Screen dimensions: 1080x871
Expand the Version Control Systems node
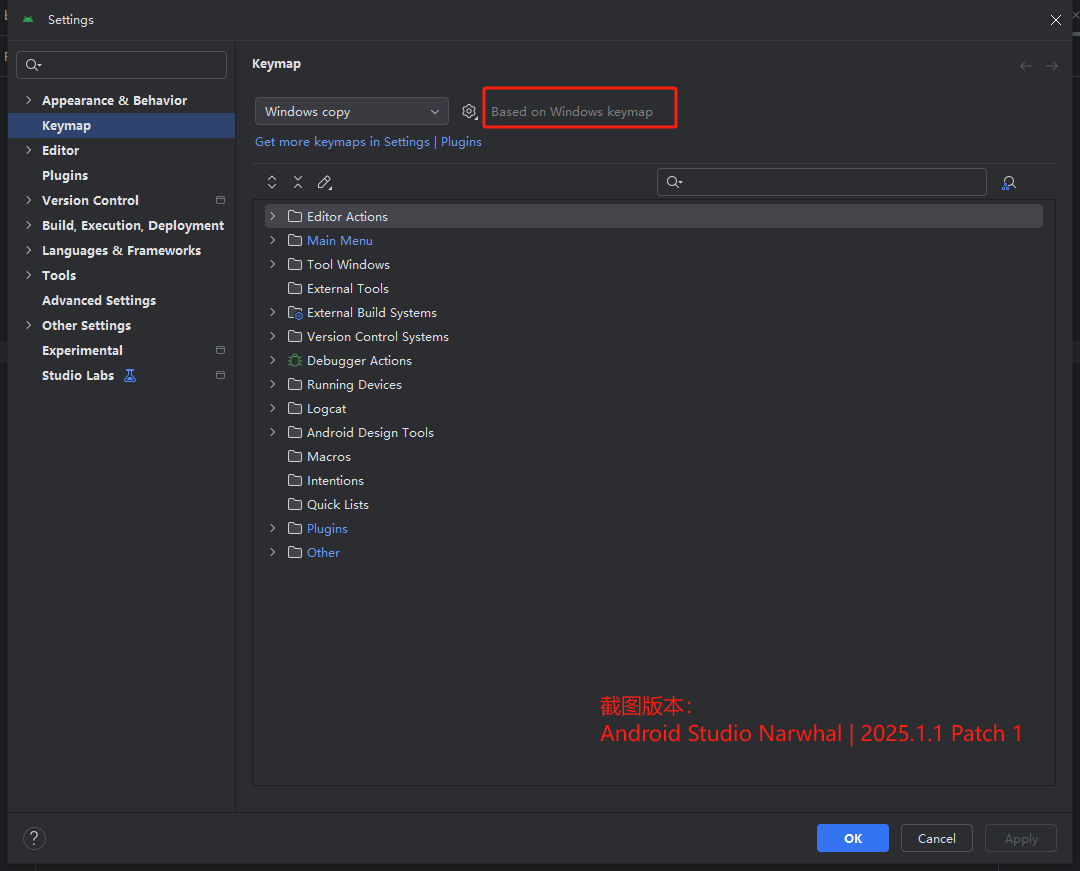(x=273, y=336)
